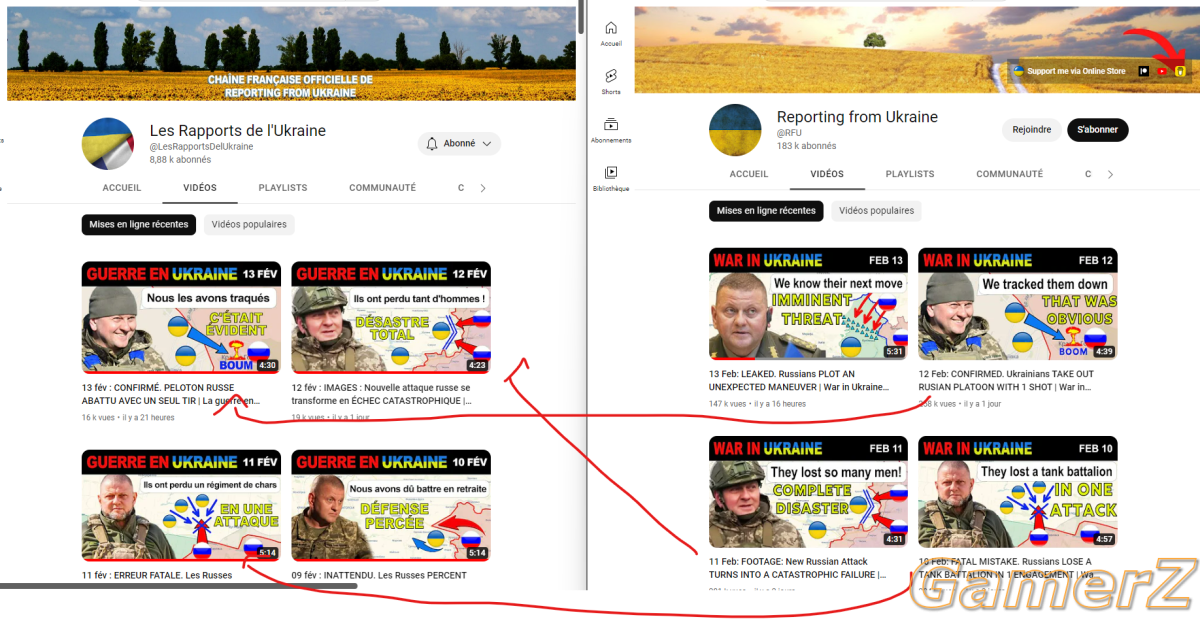
Task: Click the left window's vertical scrollbar thumb
Action: coord(580,15)
